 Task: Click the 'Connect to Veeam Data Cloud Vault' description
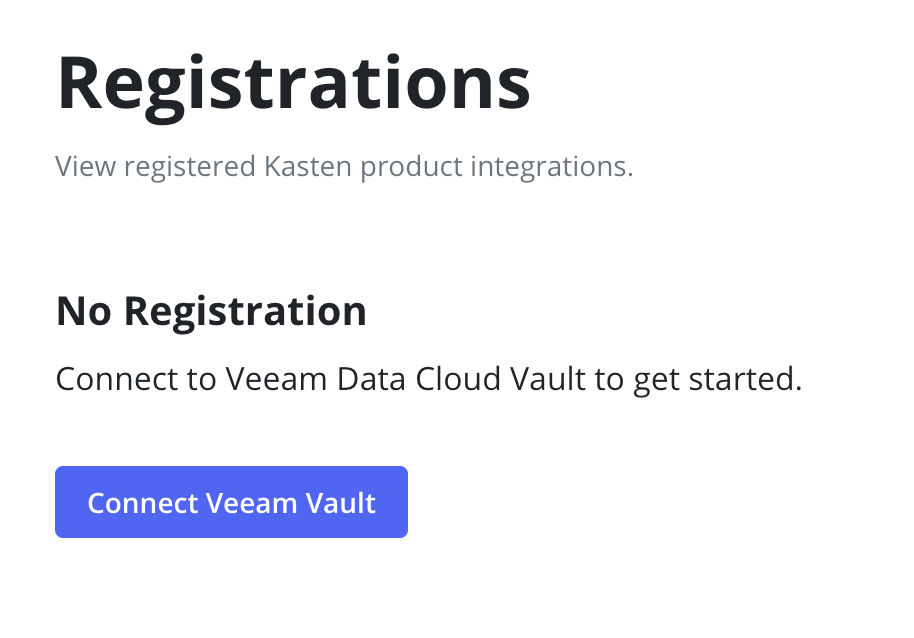coord(428,380)
